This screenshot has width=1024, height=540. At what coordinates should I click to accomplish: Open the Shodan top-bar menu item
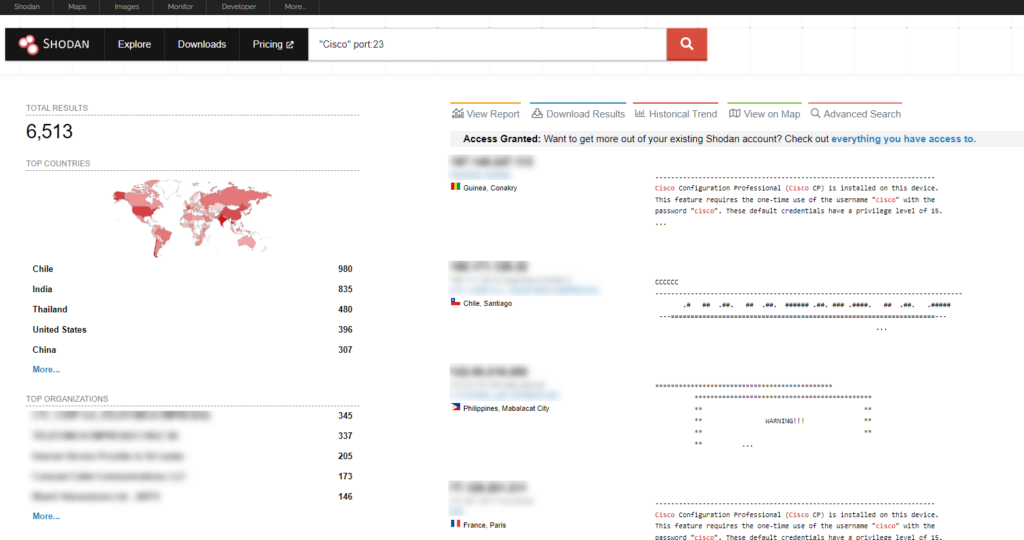(27, 7)
